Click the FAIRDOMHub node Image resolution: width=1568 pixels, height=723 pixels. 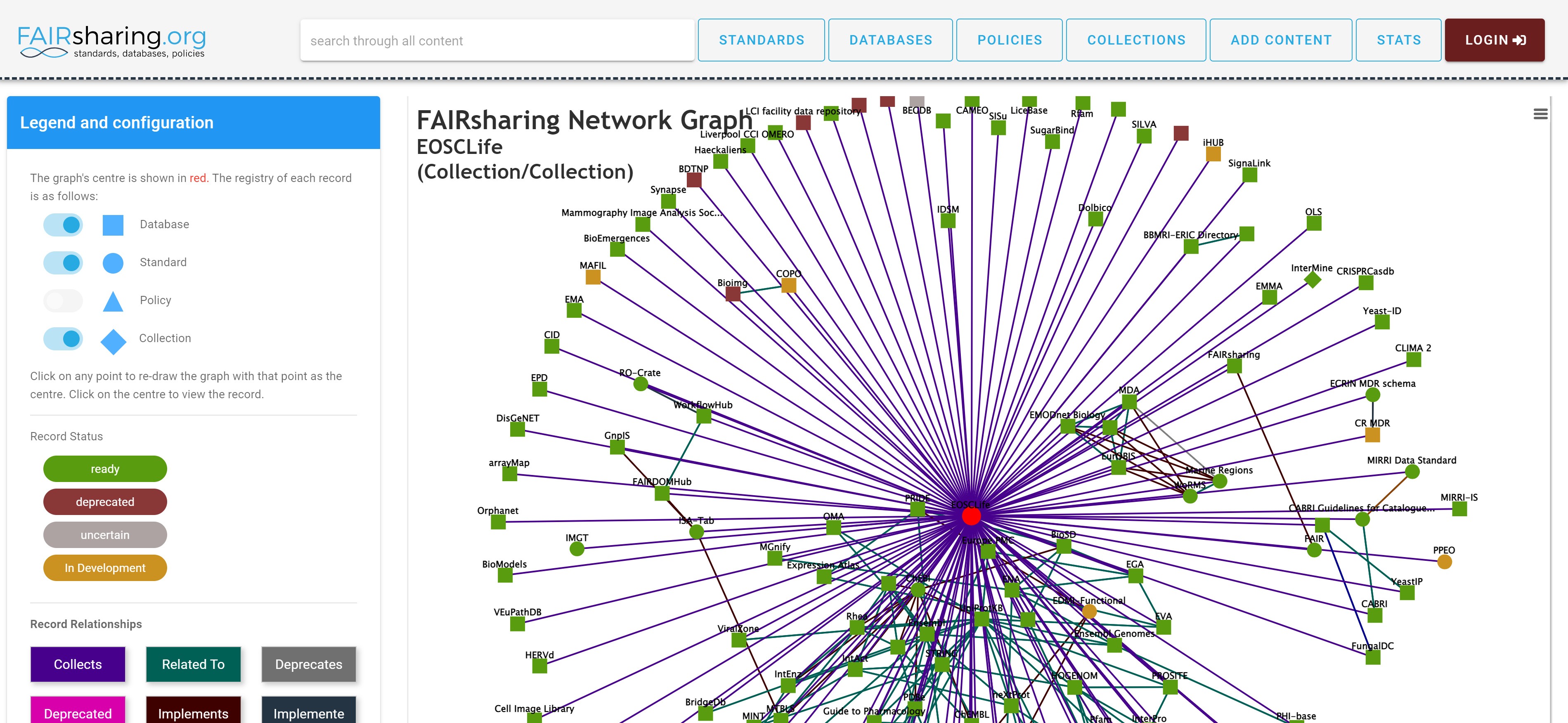coord(662,493)
